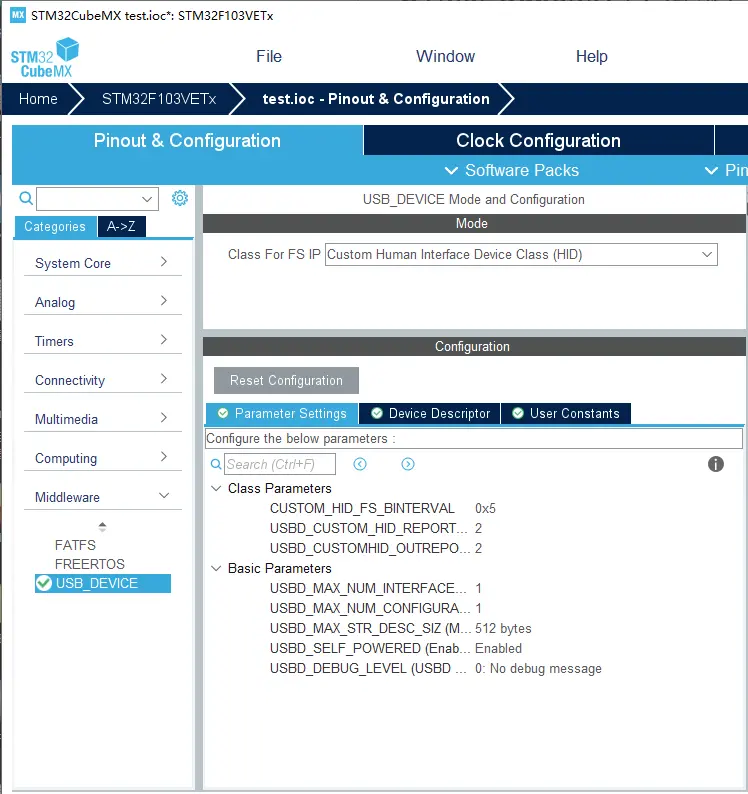This screenshot has width=748, height=794.
Task: Go to previous search result arrow
Action: tap(360, 464)
